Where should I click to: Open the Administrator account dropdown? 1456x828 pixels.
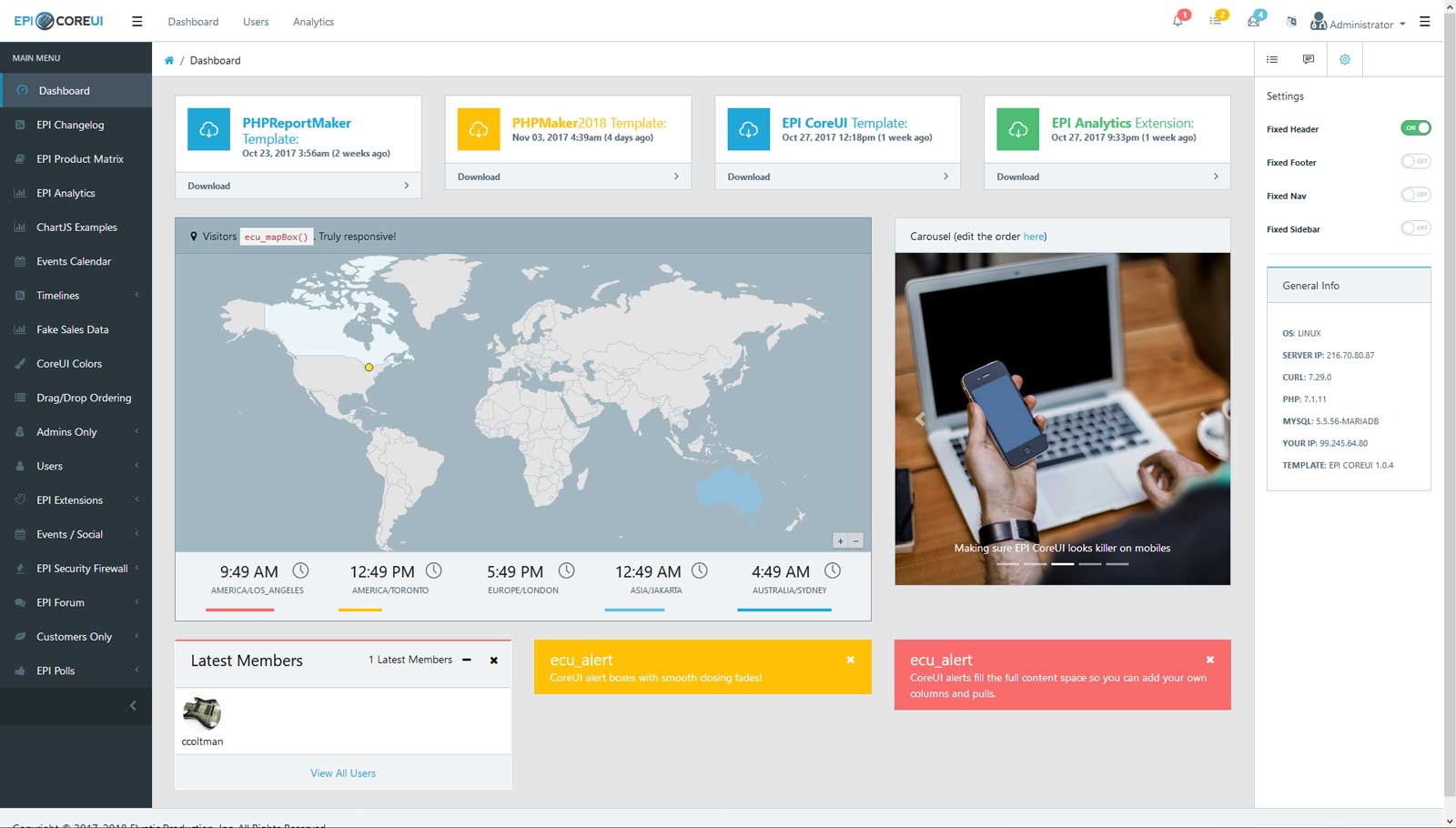[x=1358, y=22]
